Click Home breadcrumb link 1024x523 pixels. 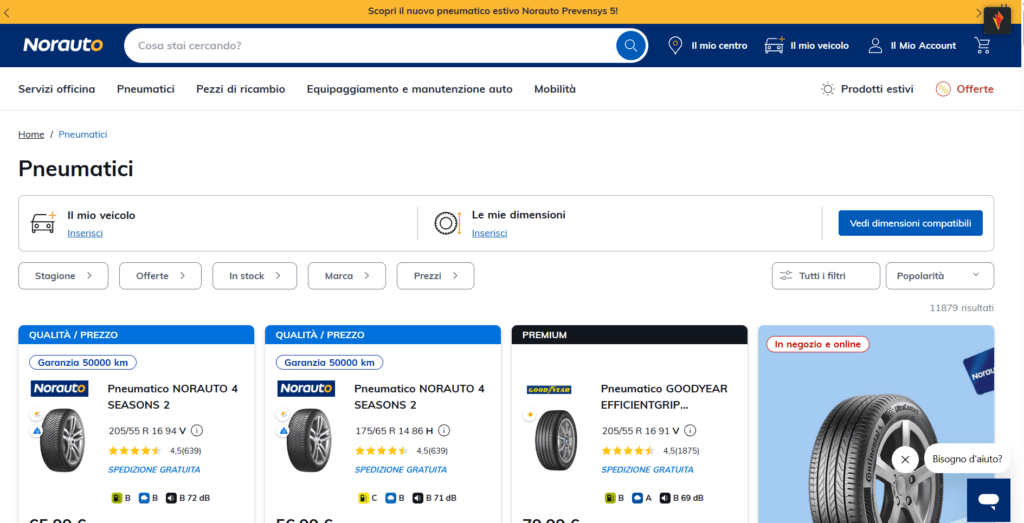pyautogui.click(x=31, y=135)
